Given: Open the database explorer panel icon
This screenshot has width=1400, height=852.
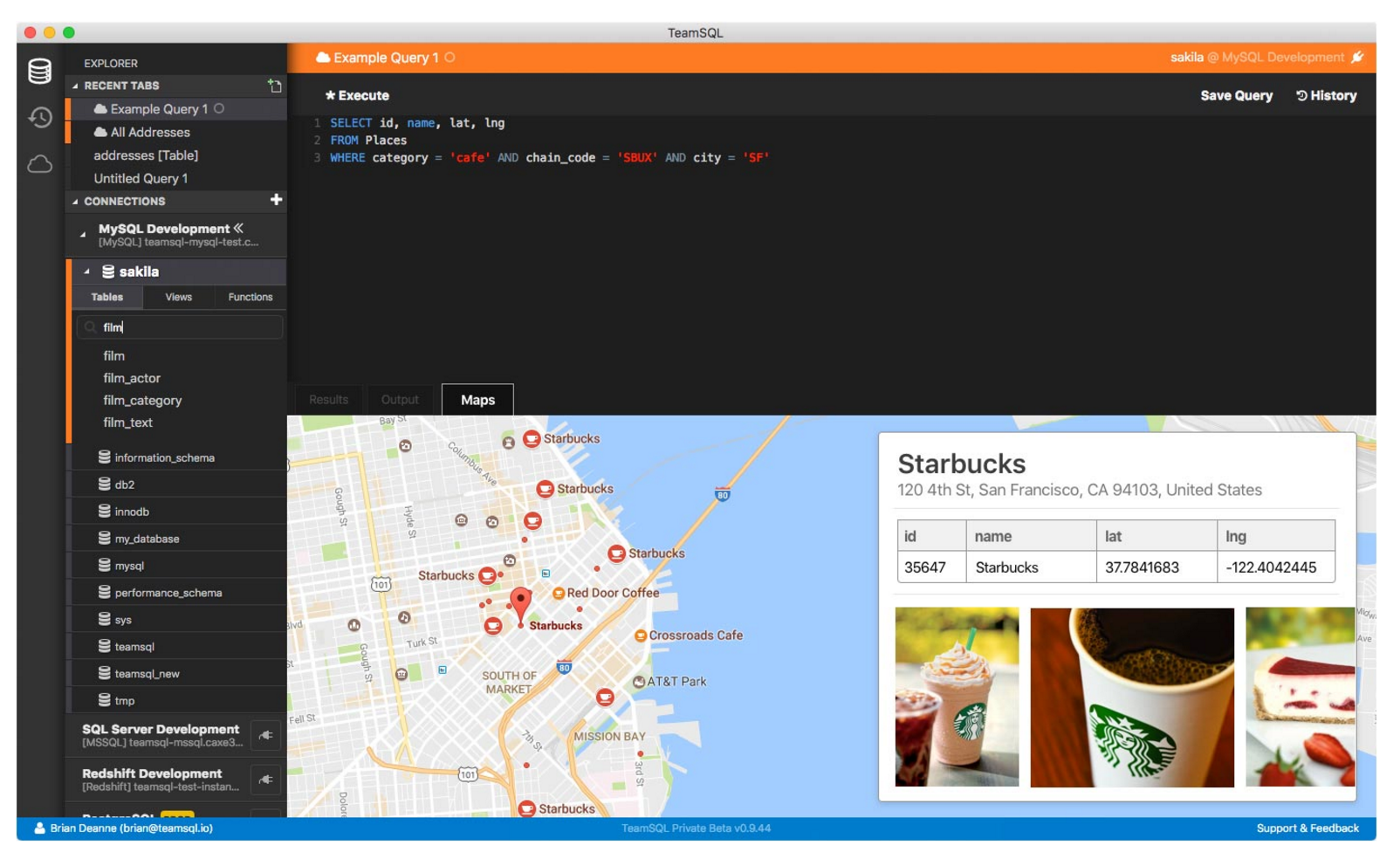Looking at the screenshot, I should pos(39,72).
